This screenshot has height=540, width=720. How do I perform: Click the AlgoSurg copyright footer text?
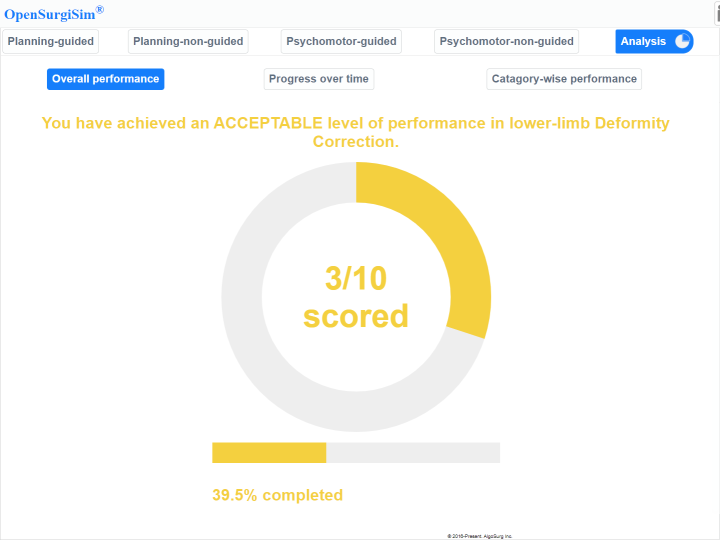click(480, 536)
